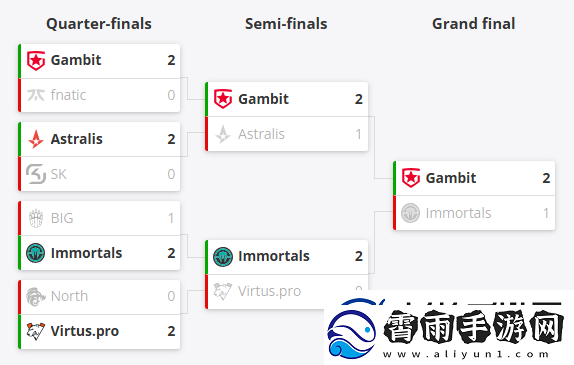Open Virtus.pro team name in quarter-finals
Viewport: 574px width, 365px height.
click(x=85, y=331)
